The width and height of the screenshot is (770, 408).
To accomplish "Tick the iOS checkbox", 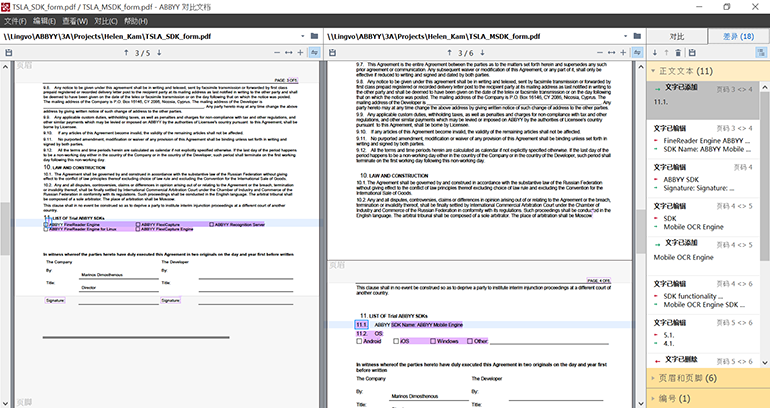I will click(x=396, y=341).
